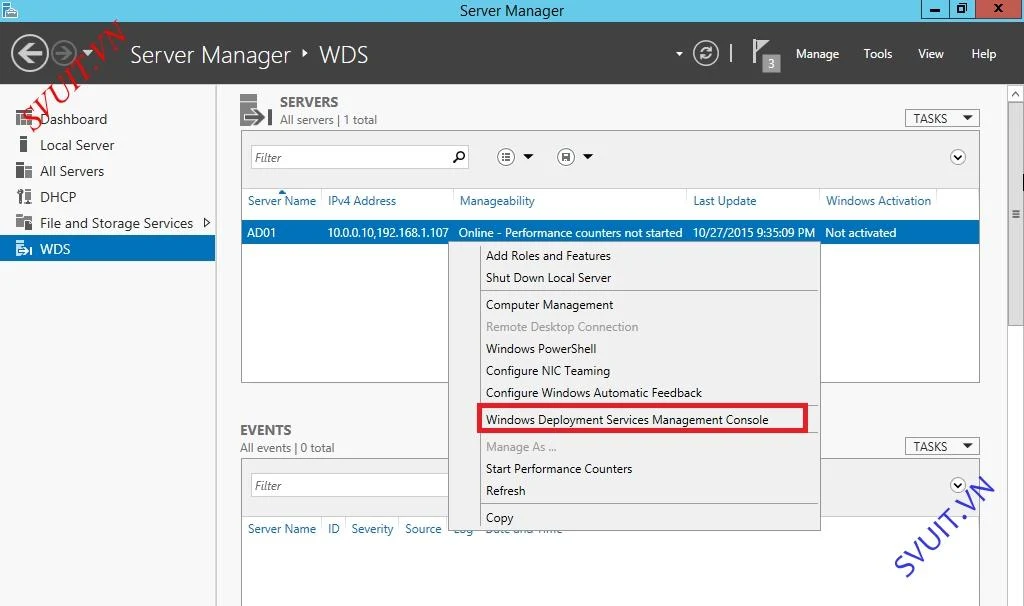1024x606 pixels.
Task: Choose Refresh in context menu
Action: 505,490
